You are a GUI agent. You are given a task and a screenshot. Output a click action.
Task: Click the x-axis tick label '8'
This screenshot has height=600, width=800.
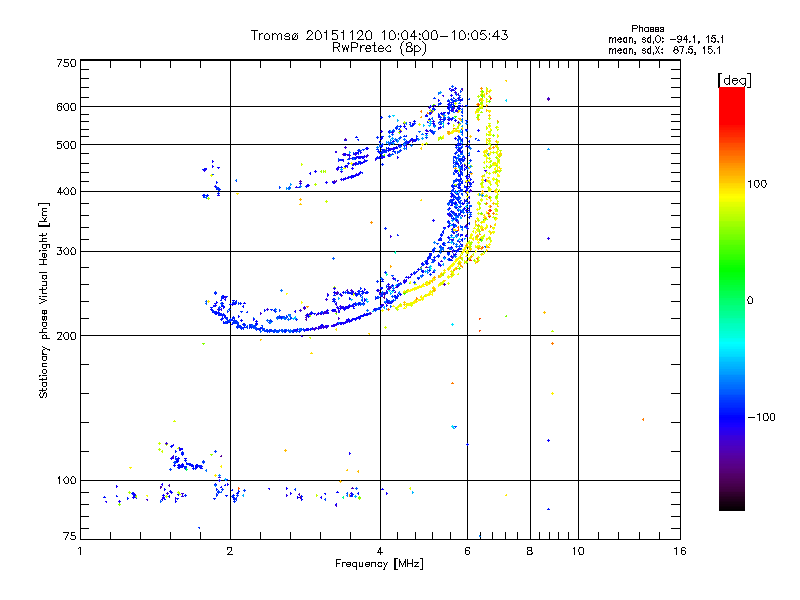click(530, 551)
